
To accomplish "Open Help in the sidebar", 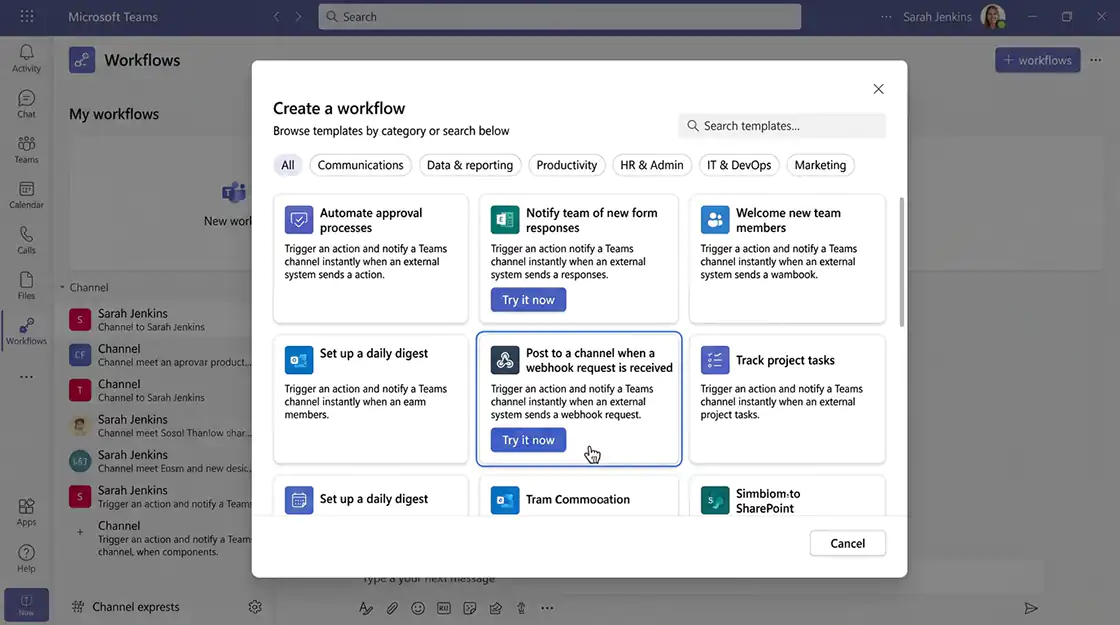I will (26, 559).
